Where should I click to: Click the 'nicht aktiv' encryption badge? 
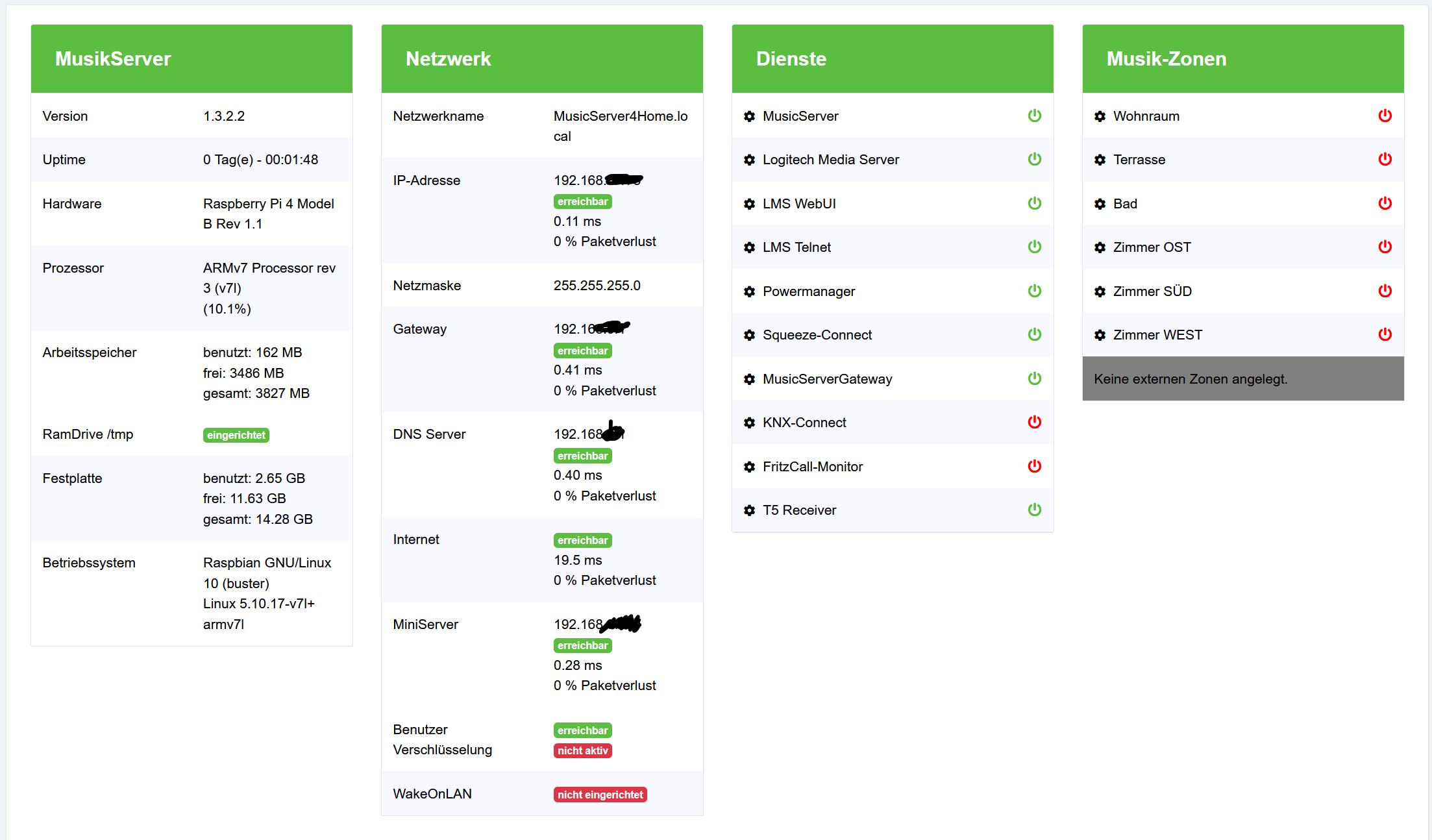pyautogui.click(x=582, y=750)
